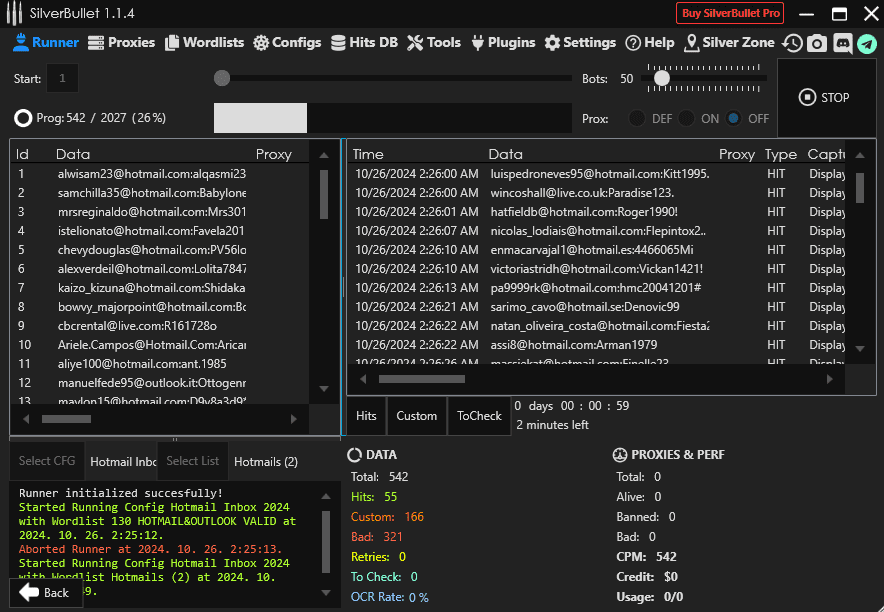Click the camera screenshot icon
This screenshot has height=612, width=884.
pos(817,43)
